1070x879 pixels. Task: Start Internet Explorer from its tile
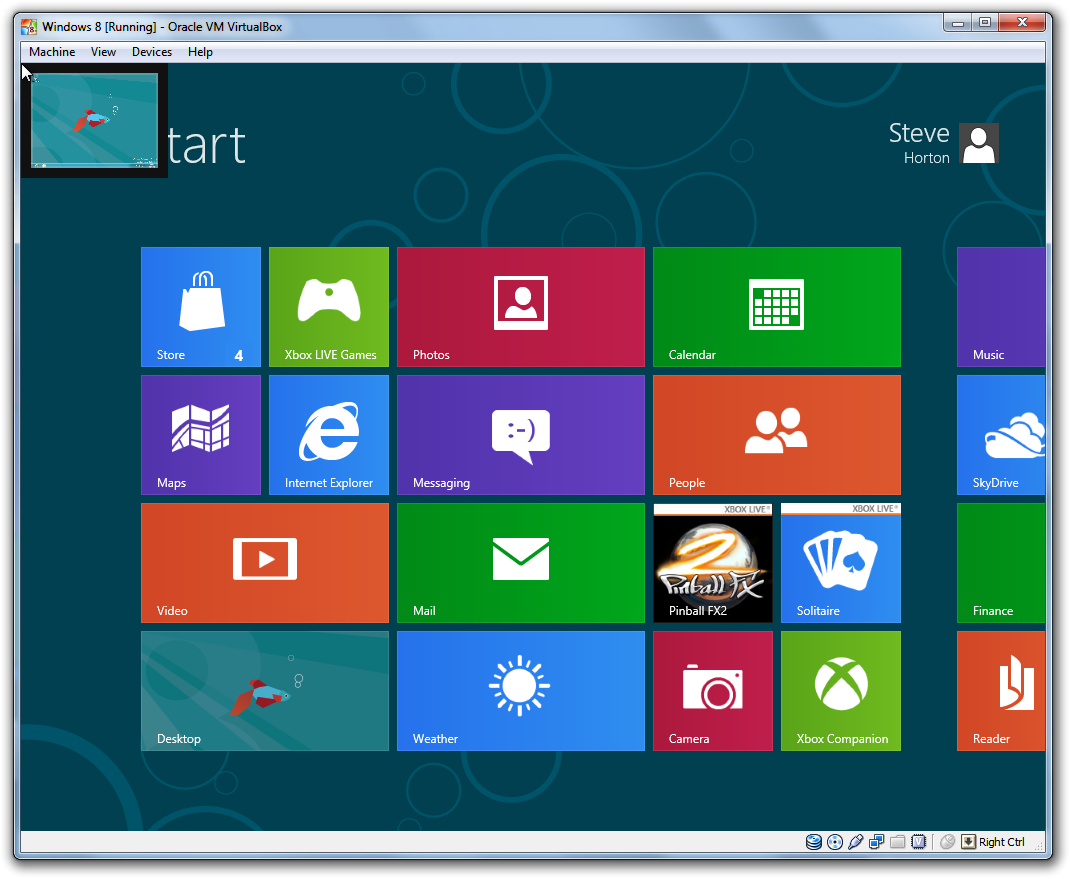(x=329, y=435)
